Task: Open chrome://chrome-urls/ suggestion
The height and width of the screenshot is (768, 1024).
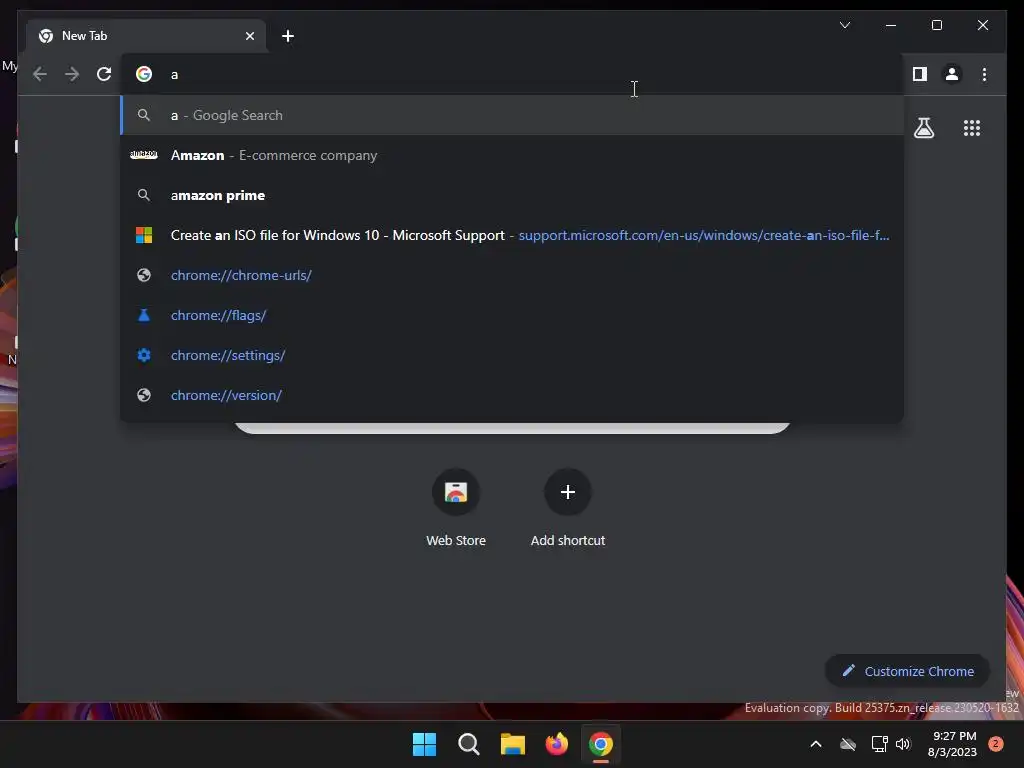Action: pos(513,275)
